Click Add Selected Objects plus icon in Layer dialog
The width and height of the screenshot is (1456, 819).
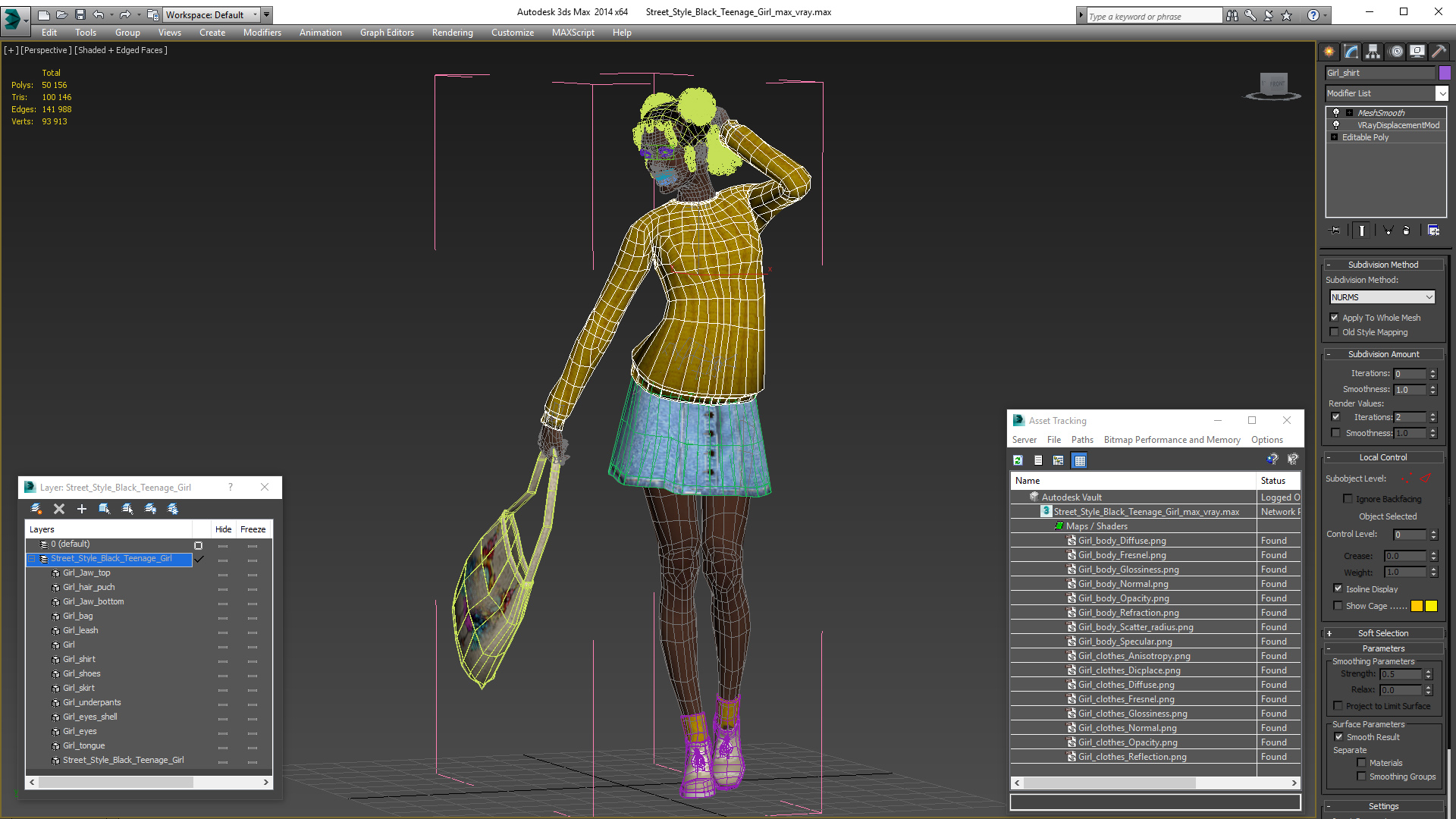[x=82, y=509]
